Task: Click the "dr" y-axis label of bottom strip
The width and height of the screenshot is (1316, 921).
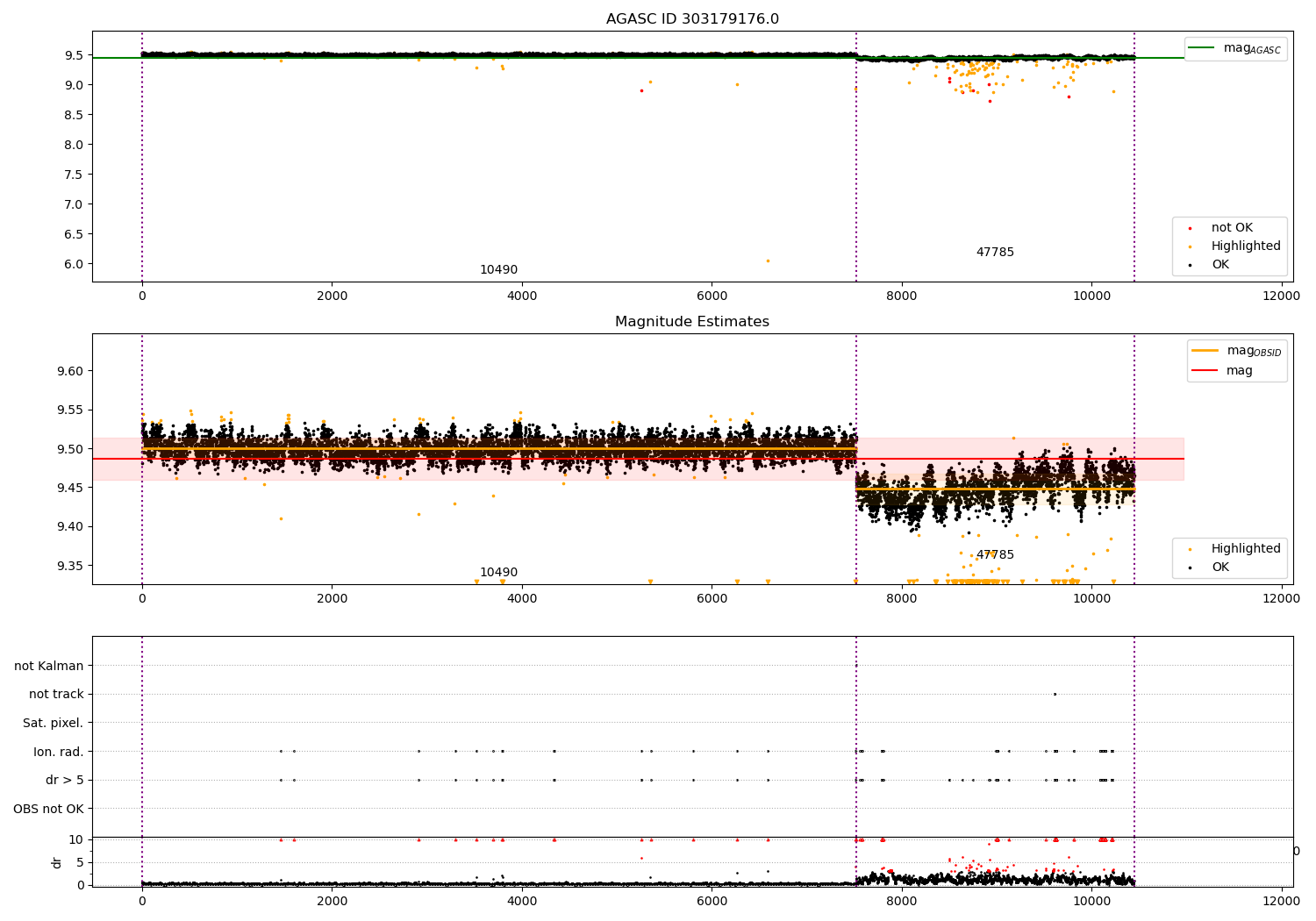Action: [x=57, y=862]
